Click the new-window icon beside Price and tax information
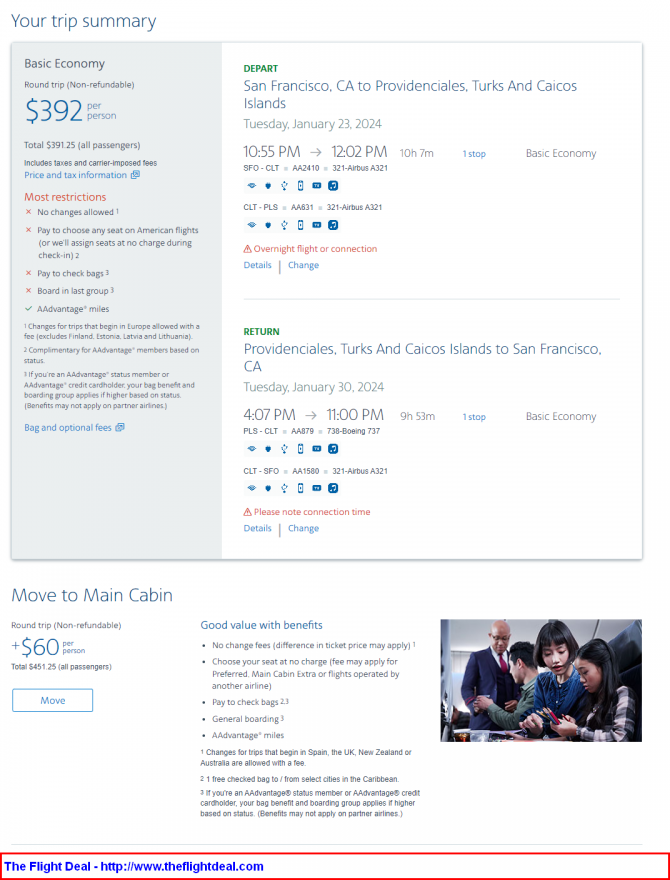Screen dimensions: 670x880 point(135,175)
